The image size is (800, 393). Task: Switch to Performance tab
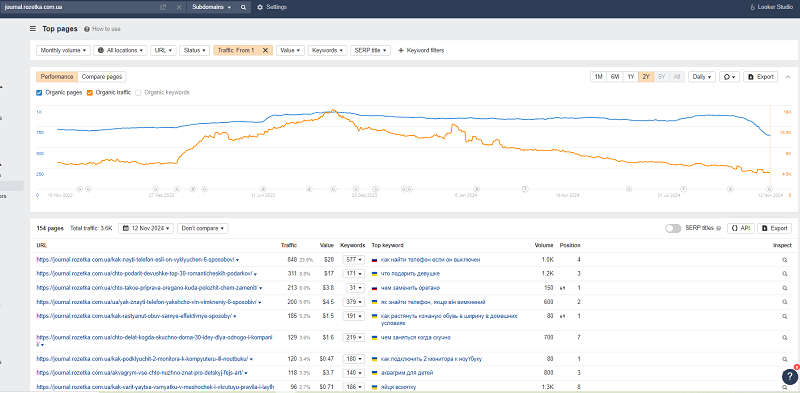[x=57, y=77]
